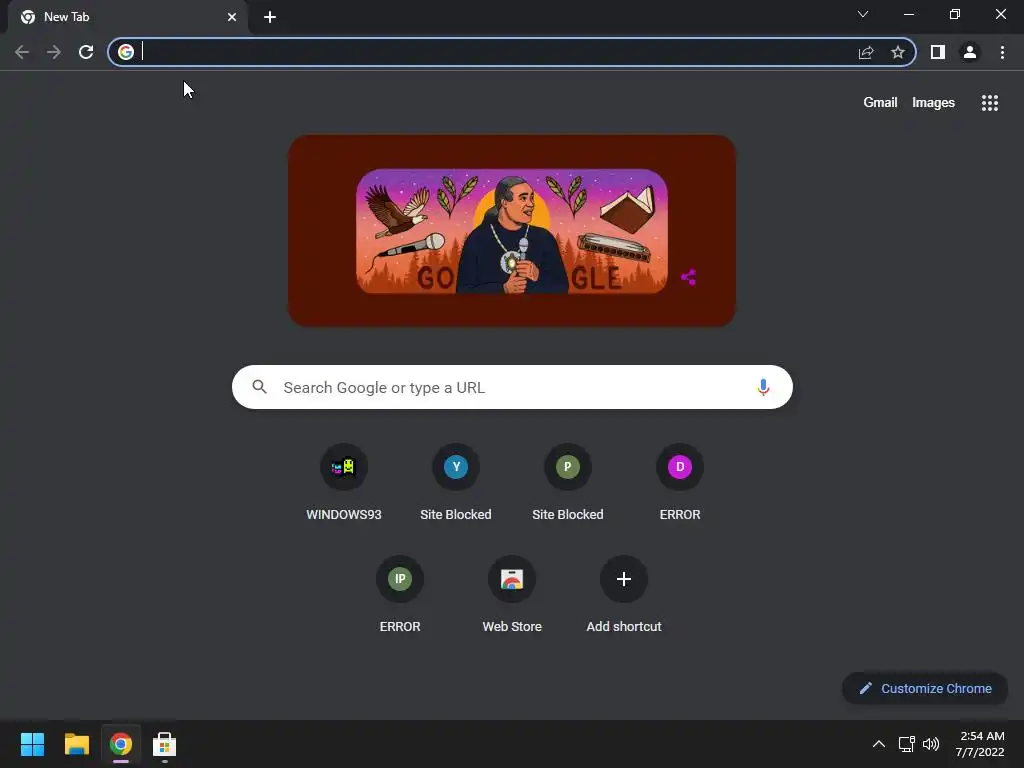The height and width of the screenshot is (768, 1024).
Task: Open File Explorer from taskbar
Action: click(76, 744)
